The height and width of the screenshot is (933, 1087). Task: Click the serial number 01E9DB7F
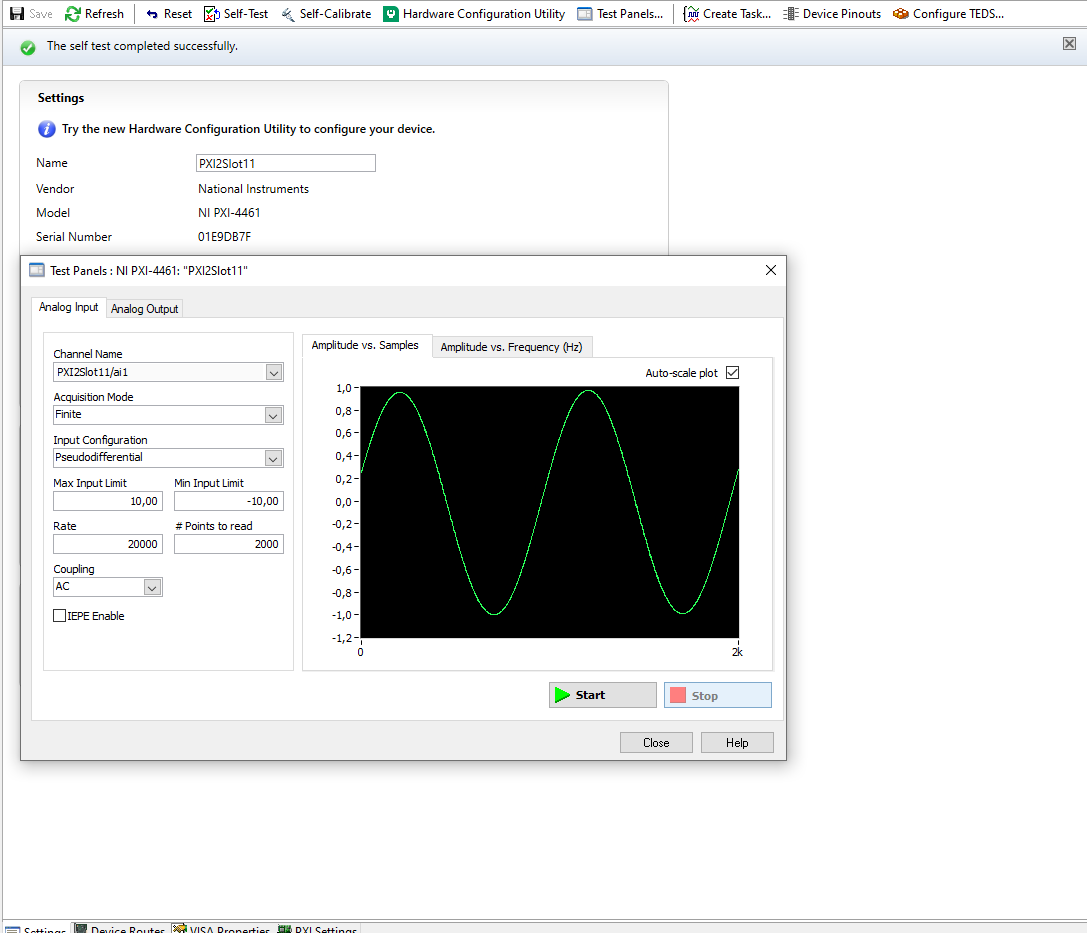tap(225, 237)
